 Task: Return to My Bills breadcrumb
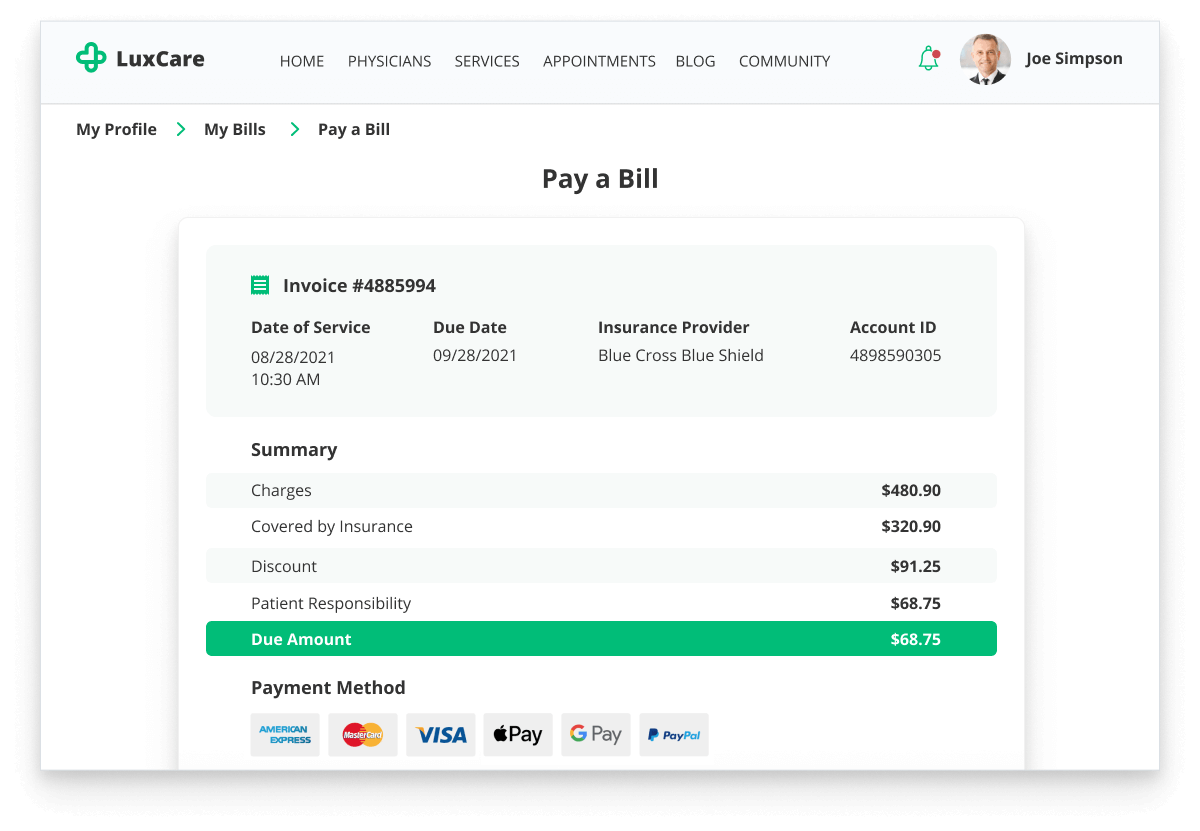235,129
